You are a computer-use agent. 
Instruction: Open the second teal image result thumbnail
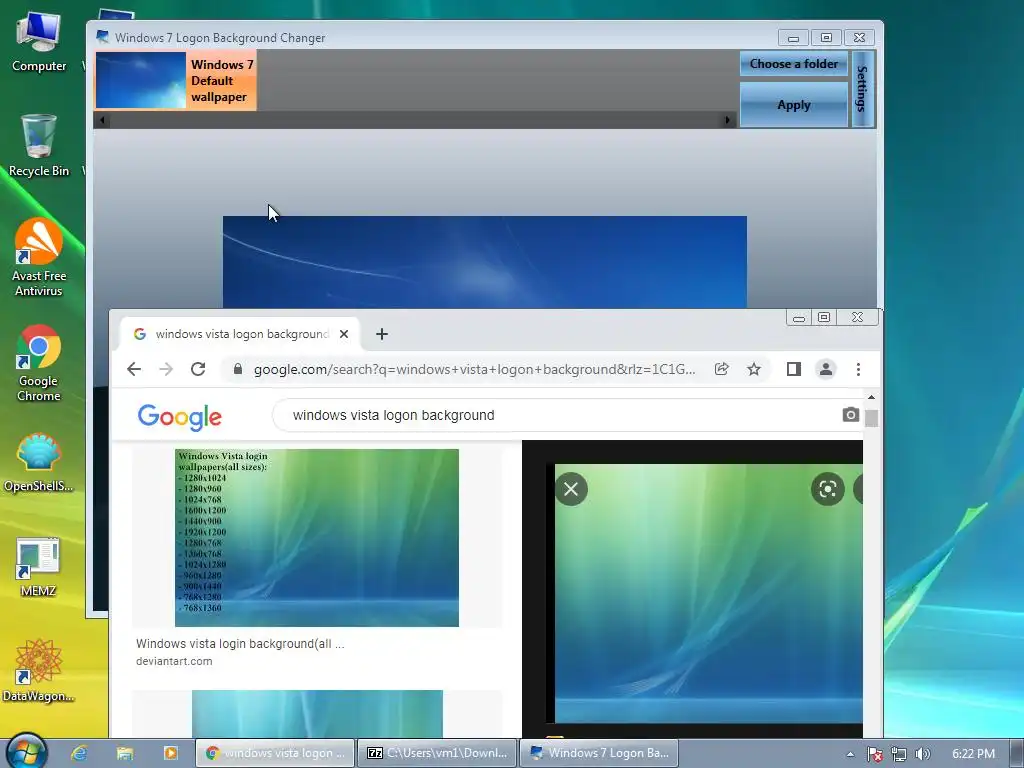[317, 714]
